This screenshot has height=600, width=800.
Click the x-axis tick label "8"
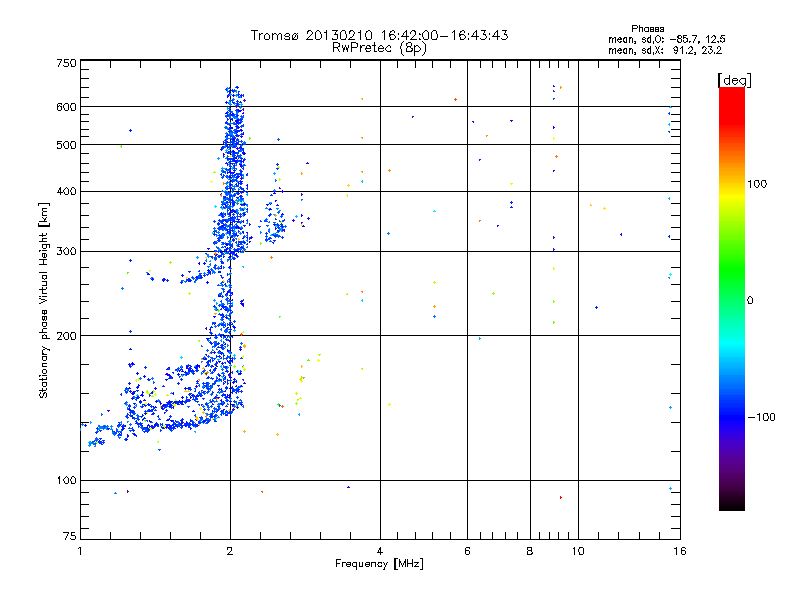(530, 551)
